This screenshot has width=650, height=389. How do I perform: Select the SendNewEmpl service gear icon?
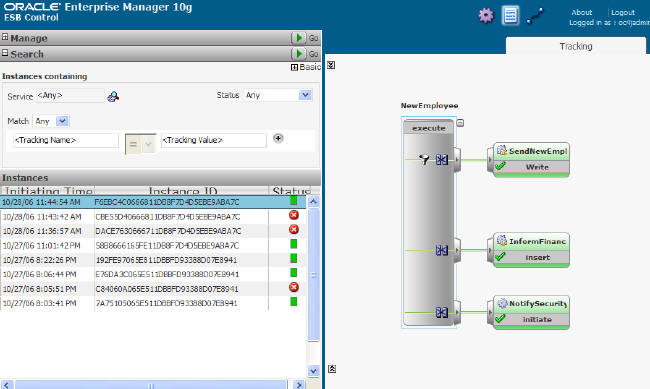tap(502, 151)
